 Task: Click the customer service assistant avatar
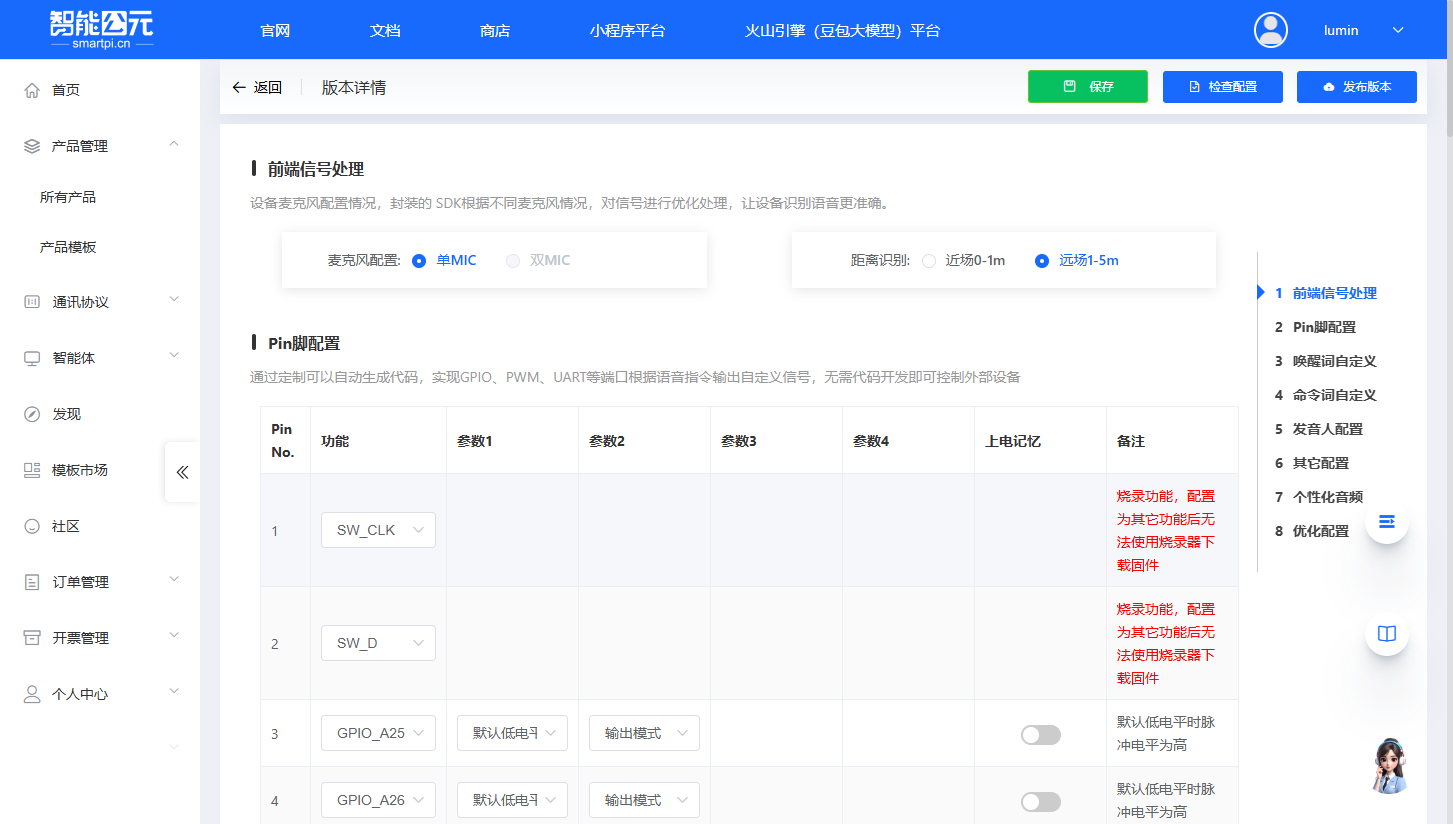coord(1388,766)
